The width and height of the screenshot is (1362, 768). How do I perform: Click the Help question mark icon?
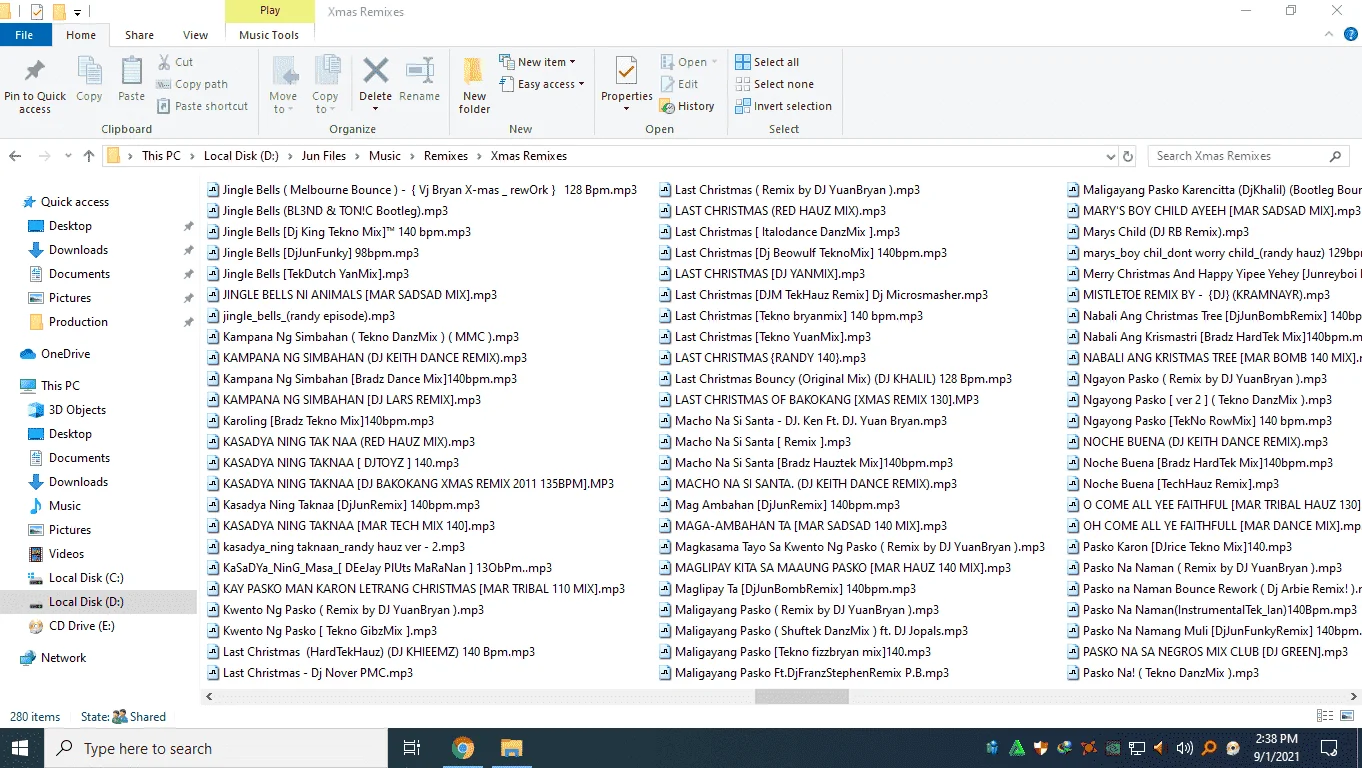(x=1350, y=34)
